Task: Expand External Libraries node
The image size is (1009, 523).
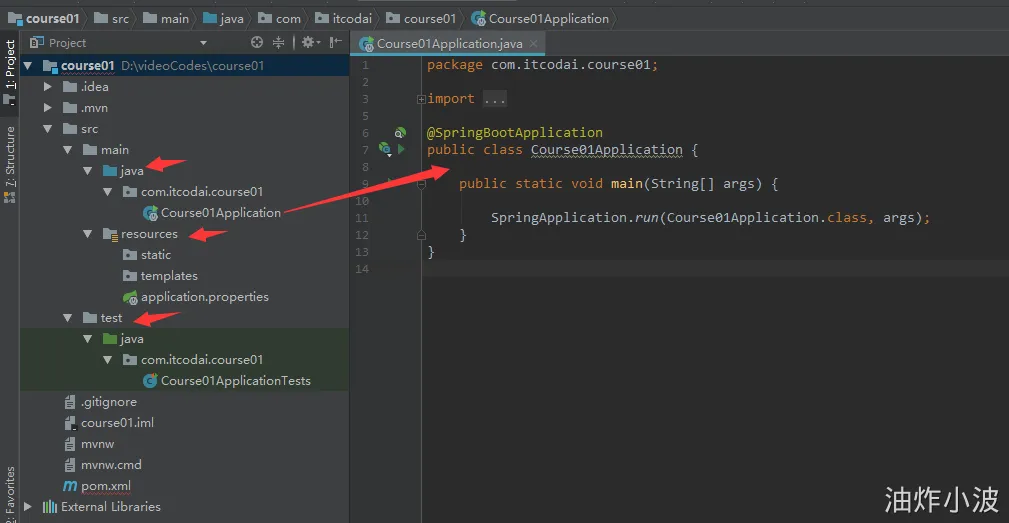Action: click(28, 507)
